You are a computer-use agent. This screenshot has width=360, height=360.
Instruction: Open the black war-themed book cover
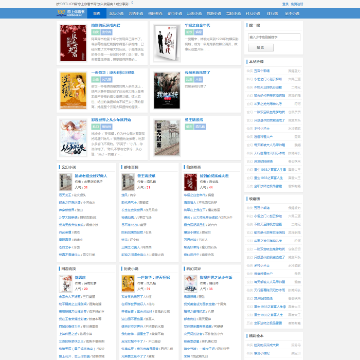click(167, 90)
